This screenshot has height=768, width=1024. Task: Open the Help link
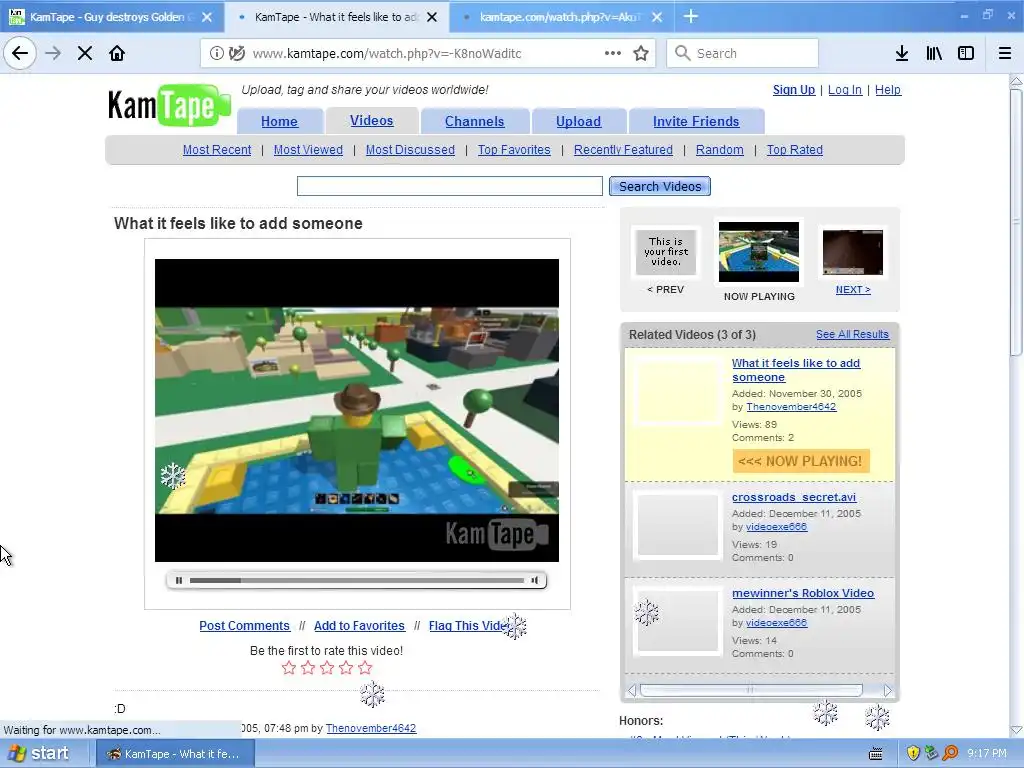point(888,89)
